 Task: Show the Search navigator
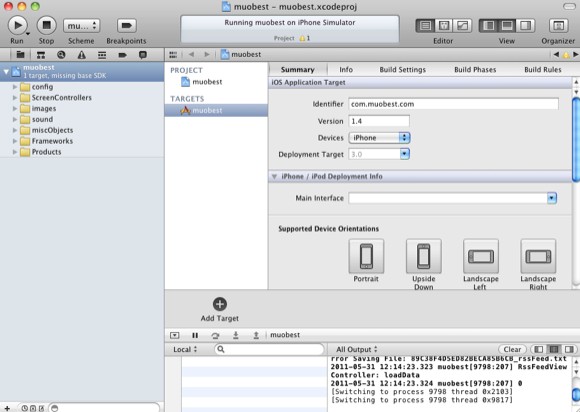[x=61, y=55]
